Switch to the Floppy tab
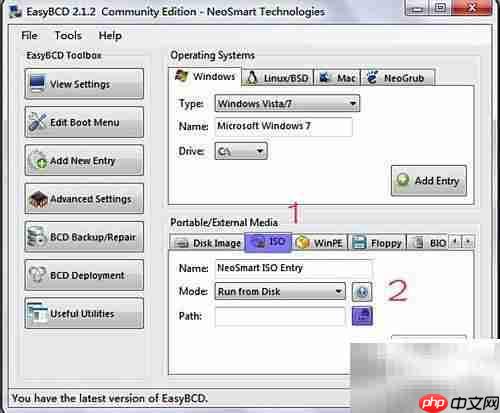 pos(377,243)
